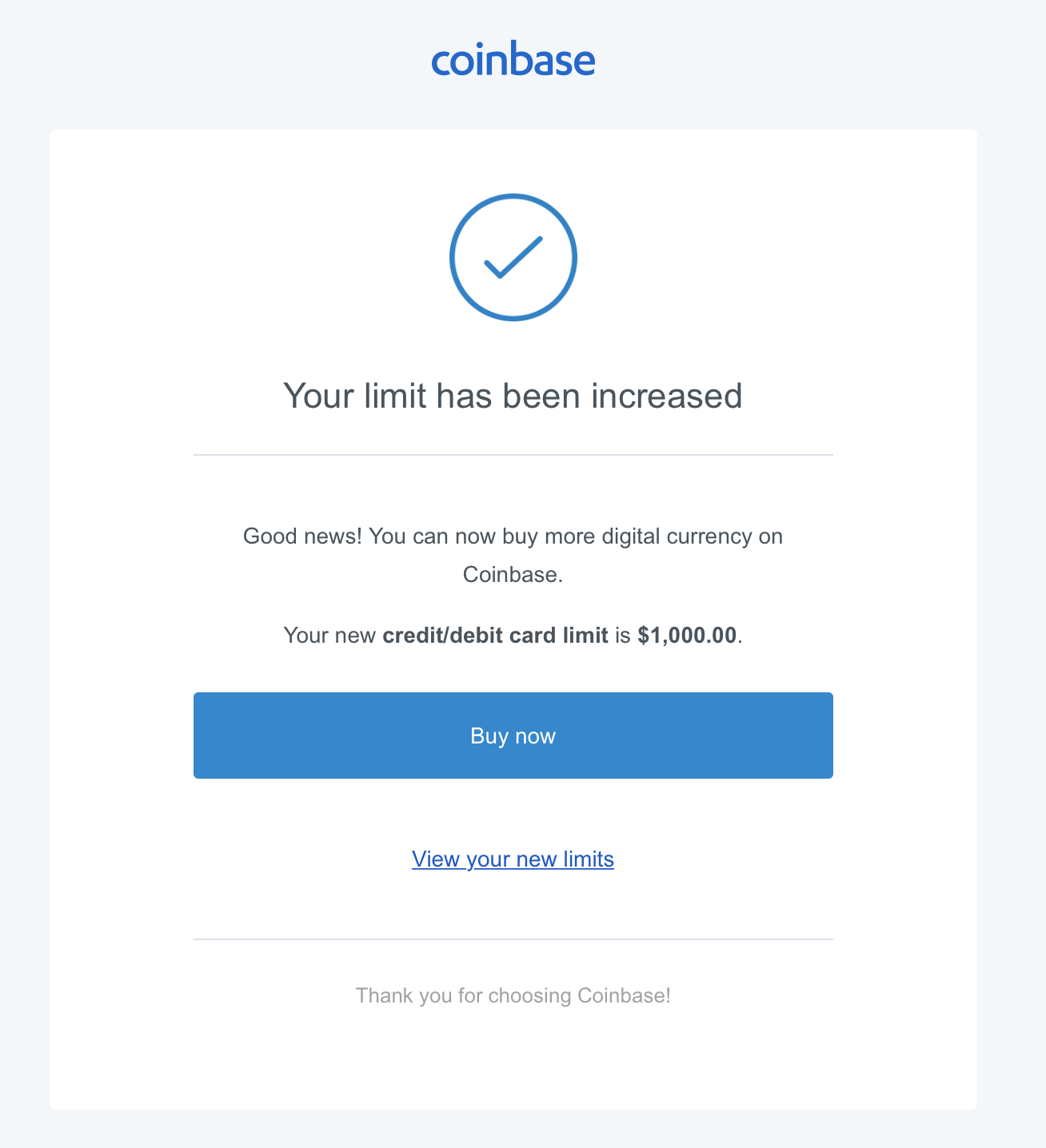Click "Thank you for choosing Coinbase!" footer
The width and height of the screenshot is (1046, 1148).
pos(513,996)
